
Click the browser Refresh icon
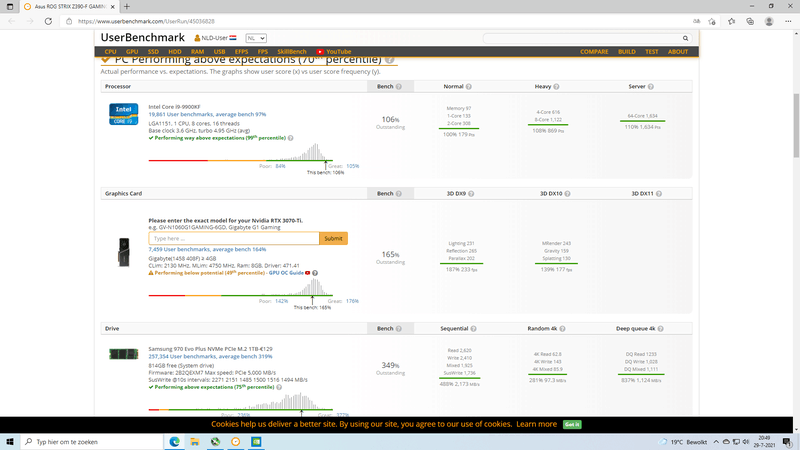coord(48,21)
